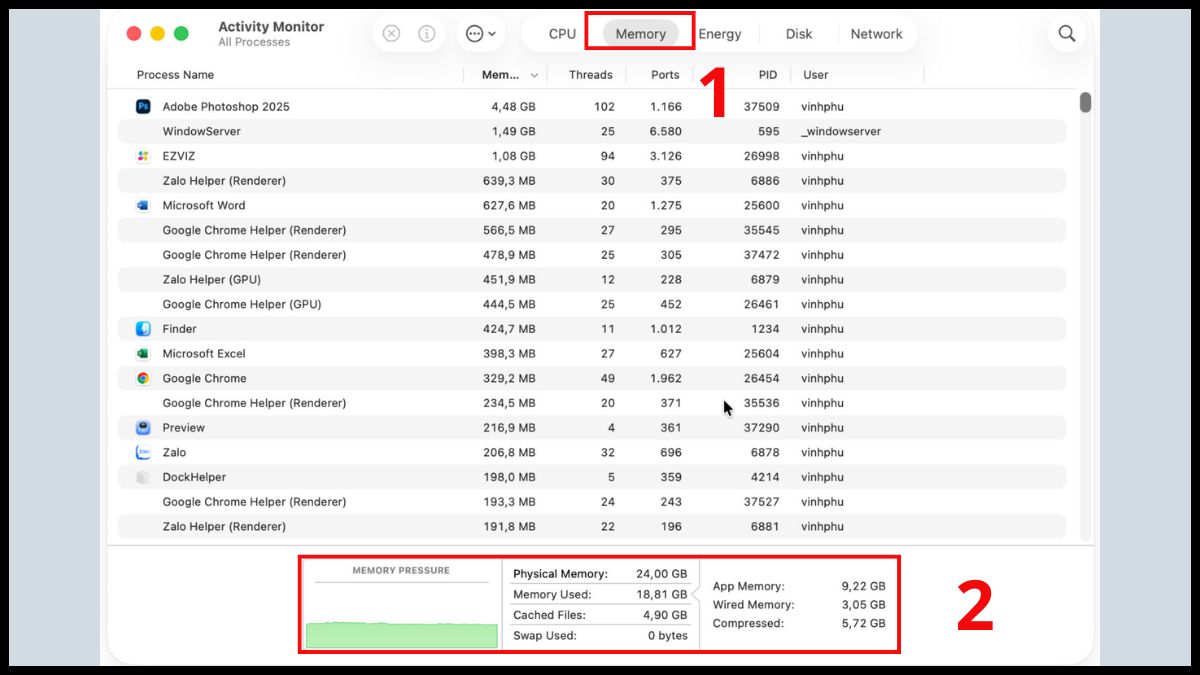
Task: Click the EZVIZ process icon
Action: click(x=143, y=156)
